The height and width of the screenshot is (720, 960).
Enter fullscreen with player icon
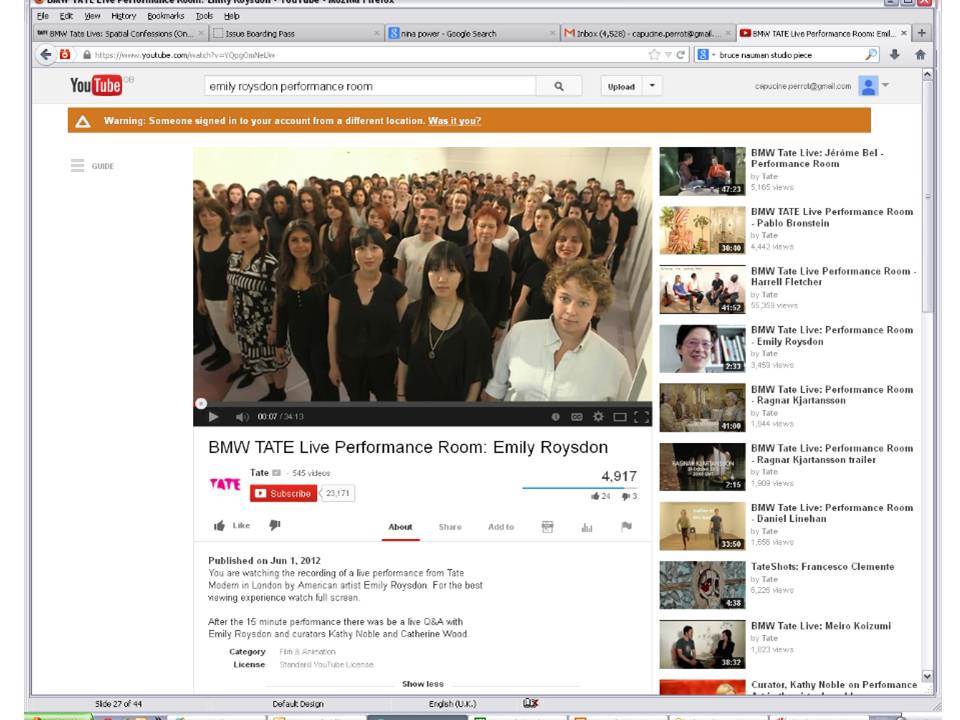641,417
